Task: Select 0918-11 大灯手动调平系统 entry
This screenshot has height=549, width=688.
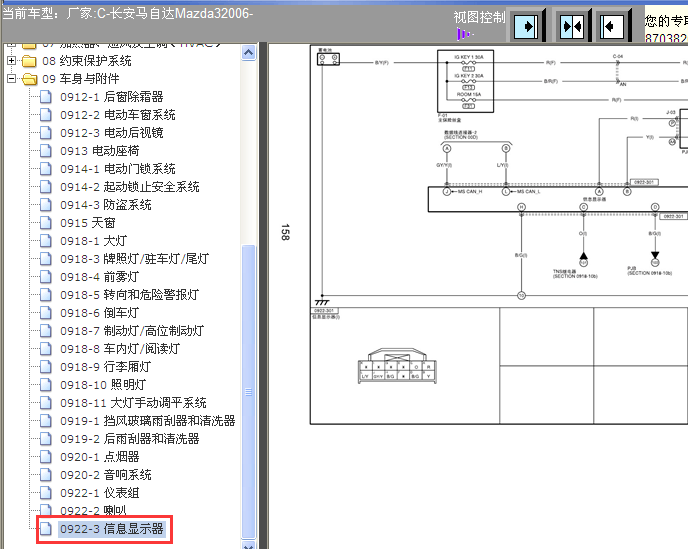Action: [133, 403]
